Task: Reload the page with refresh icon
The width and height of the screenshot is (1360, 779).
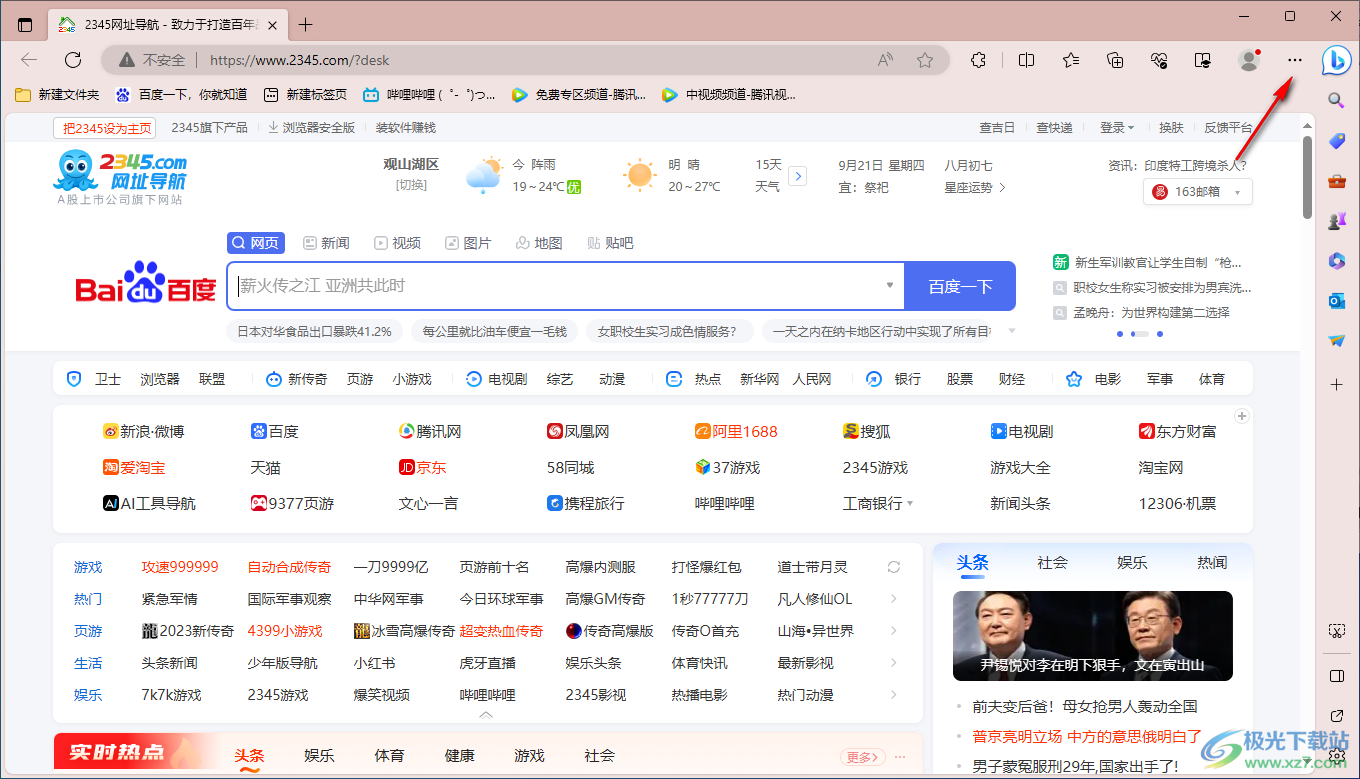Action: coord(73,60)
